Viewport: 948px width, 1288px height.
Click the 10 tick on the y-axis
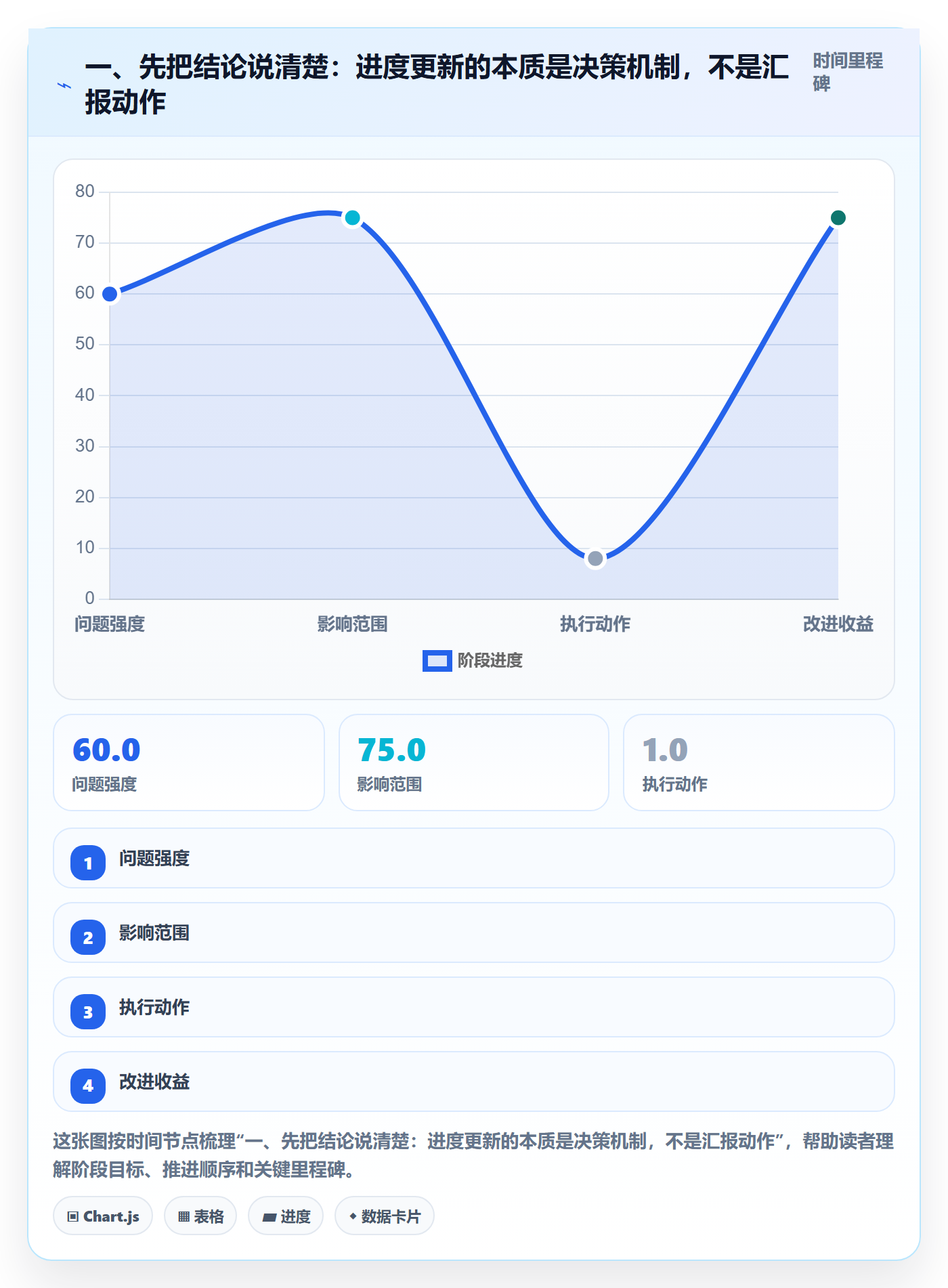(x=85, y=548)
